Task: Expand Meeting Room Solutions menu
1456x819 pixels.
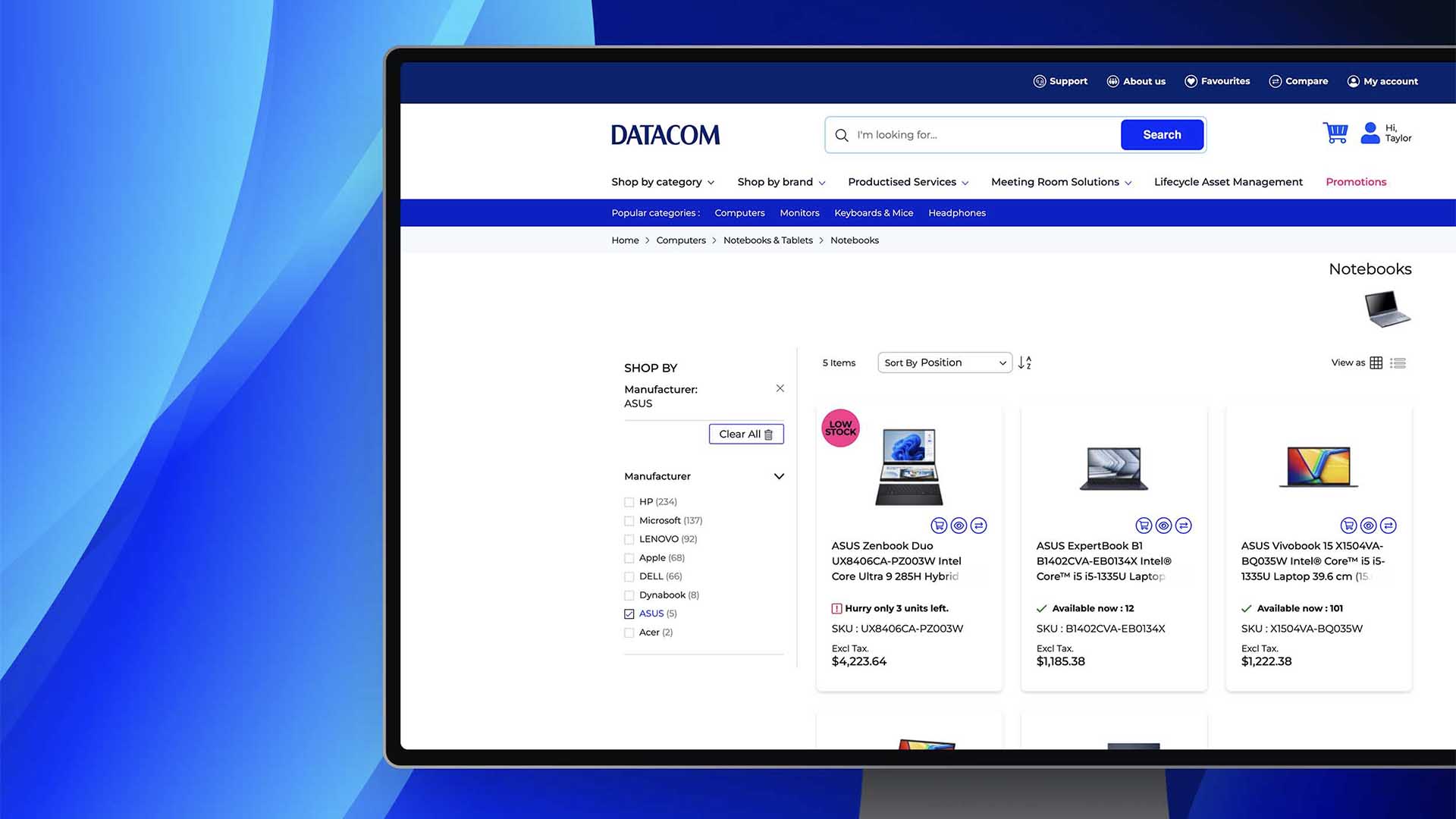Action: [1061, 182]
